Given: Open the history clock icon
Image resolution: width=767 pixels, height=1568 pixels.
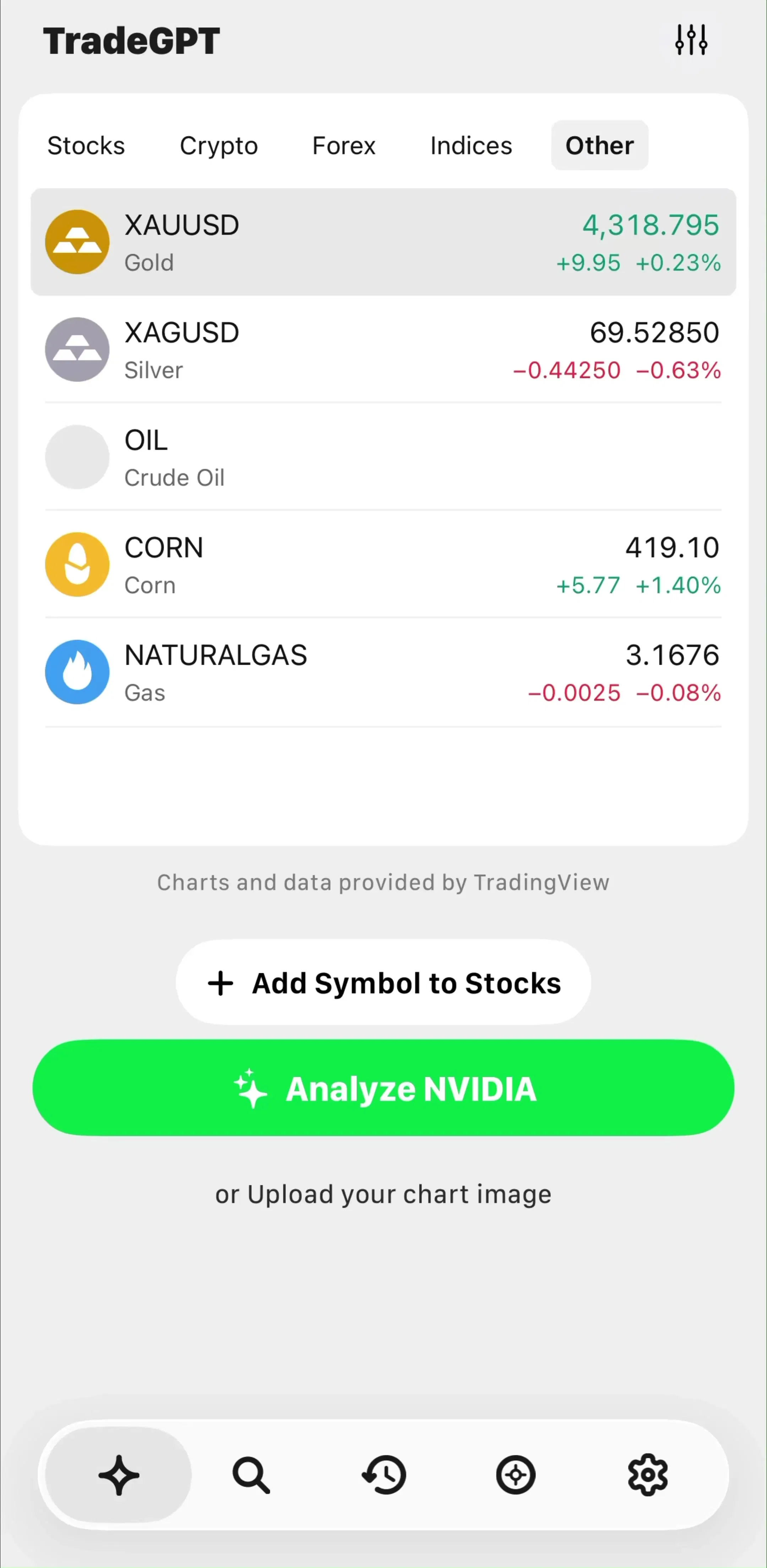Looking at the screenshot, I should click(x=384, y=1475).
